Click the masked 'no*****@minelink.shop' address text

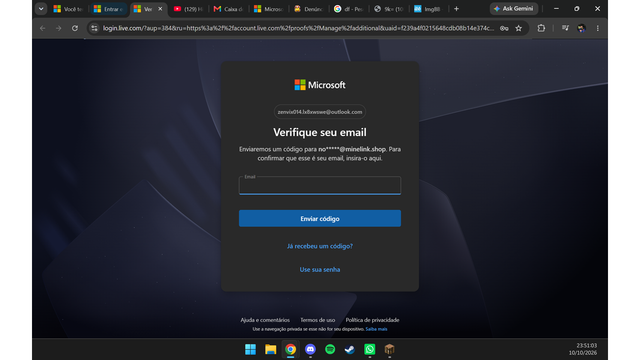(x=352, y=149)
